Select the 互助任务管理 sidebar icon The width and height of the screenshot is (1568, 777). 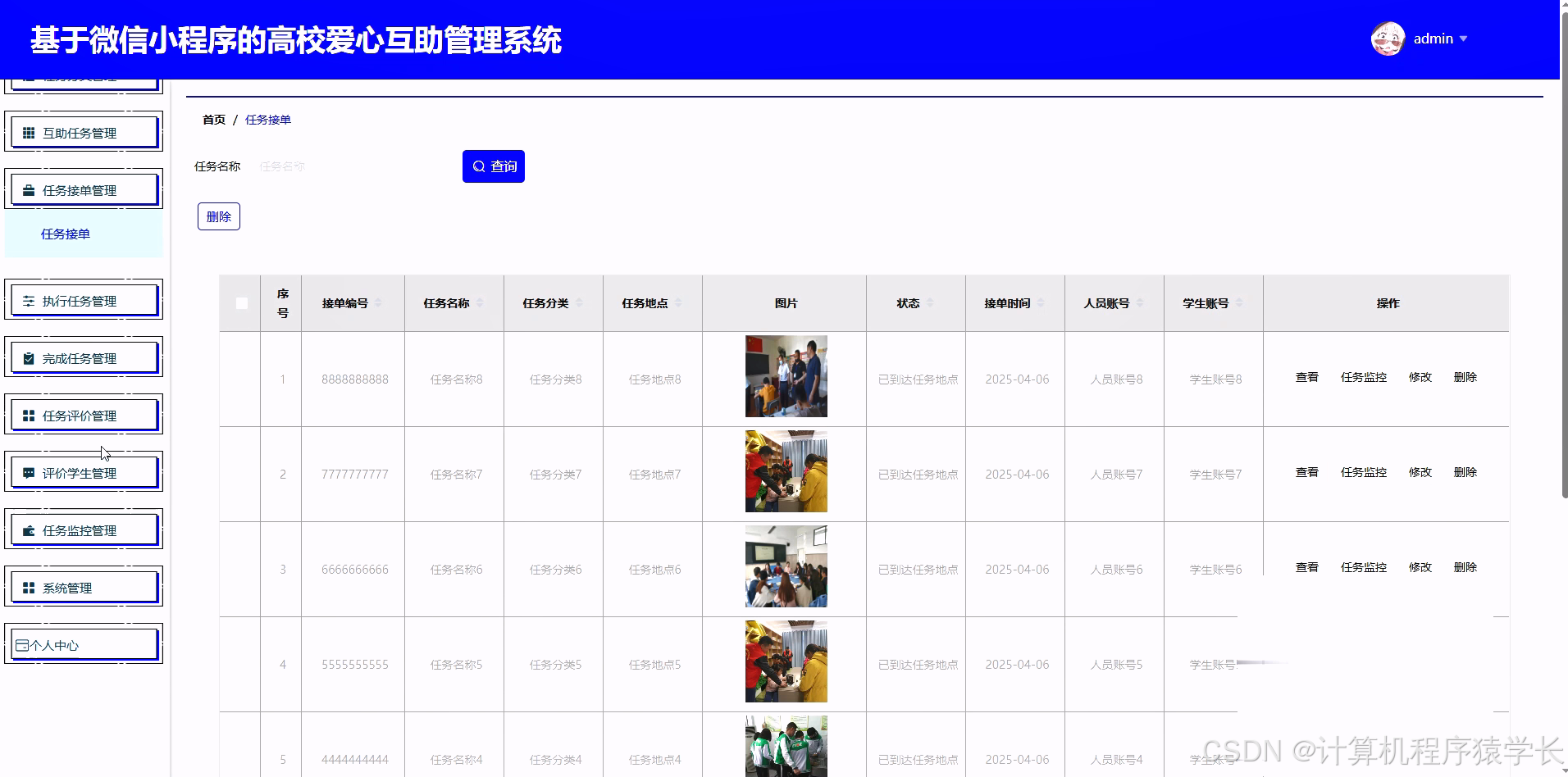click(29, 131)
